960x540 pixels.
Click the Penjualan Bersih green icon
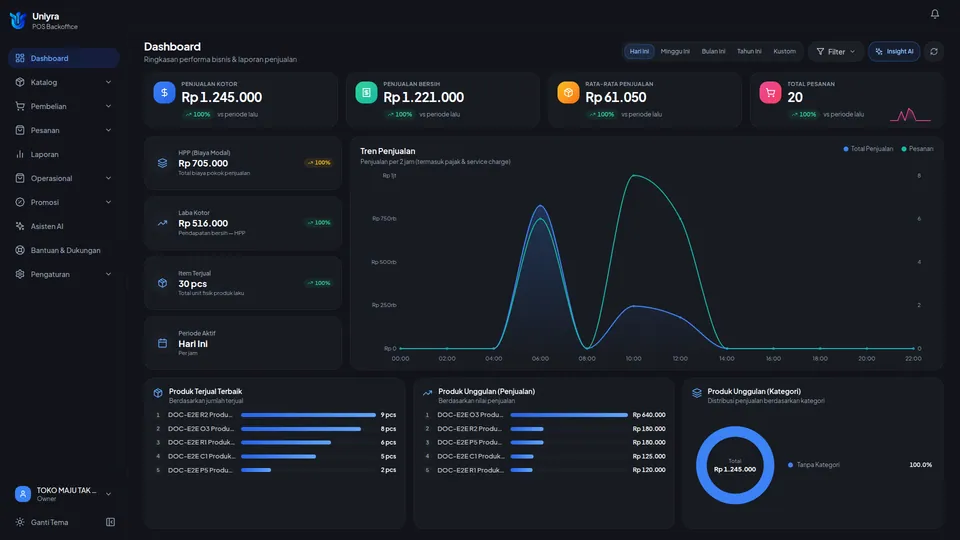pos(366,92)
